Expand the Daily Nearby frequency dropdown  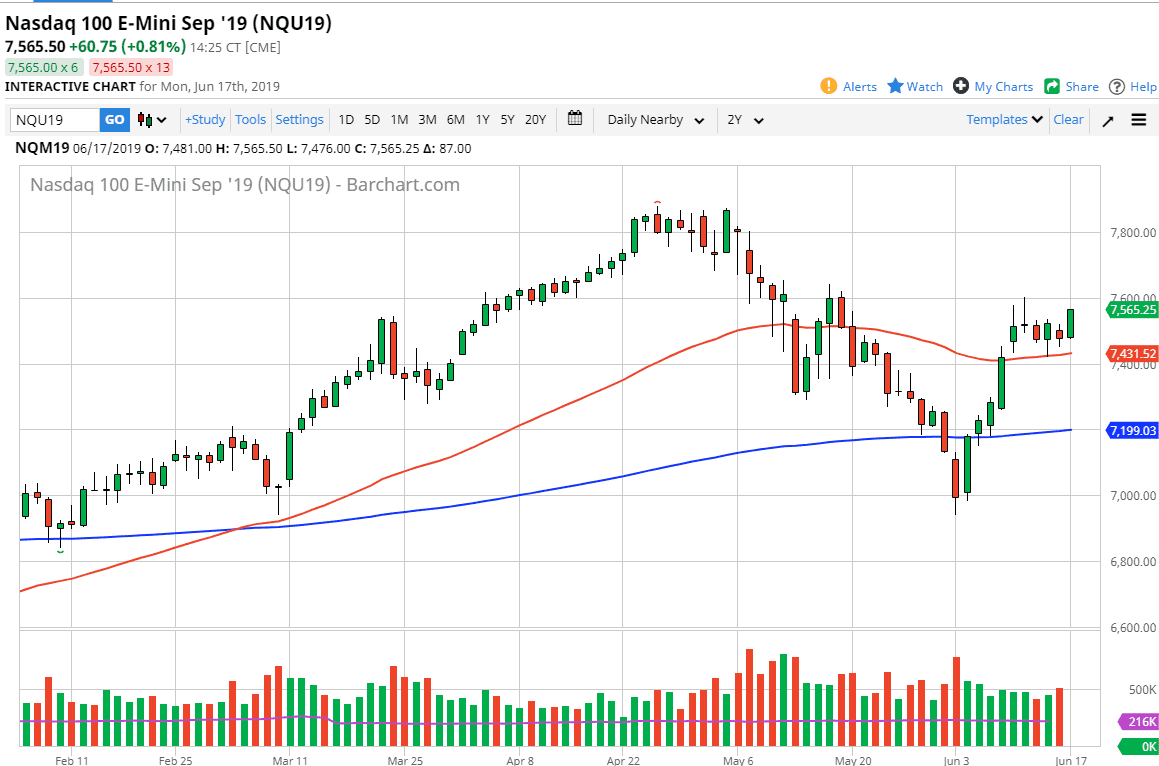pos(655,120)
